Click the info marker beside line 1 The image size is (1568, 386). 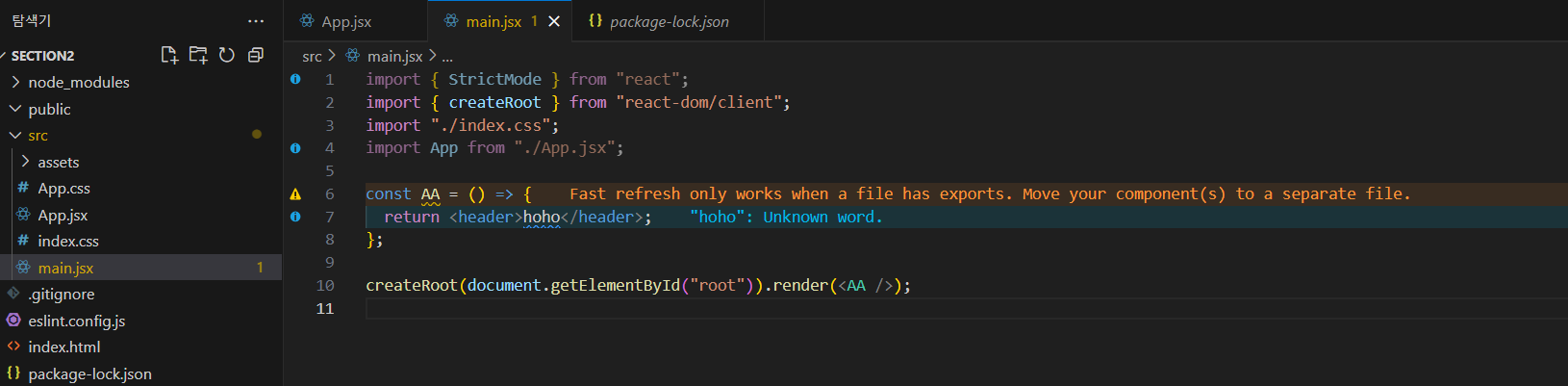[x=295, y=79]
